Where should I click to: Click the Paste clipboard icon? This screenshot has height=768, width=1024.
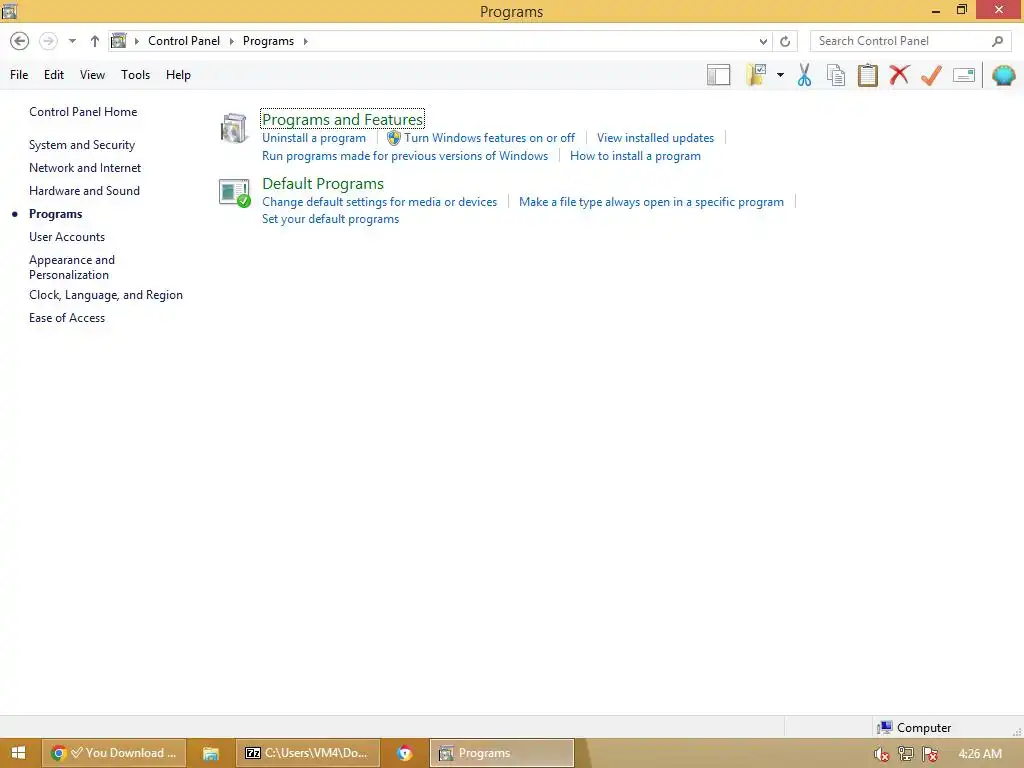(867, 75)
